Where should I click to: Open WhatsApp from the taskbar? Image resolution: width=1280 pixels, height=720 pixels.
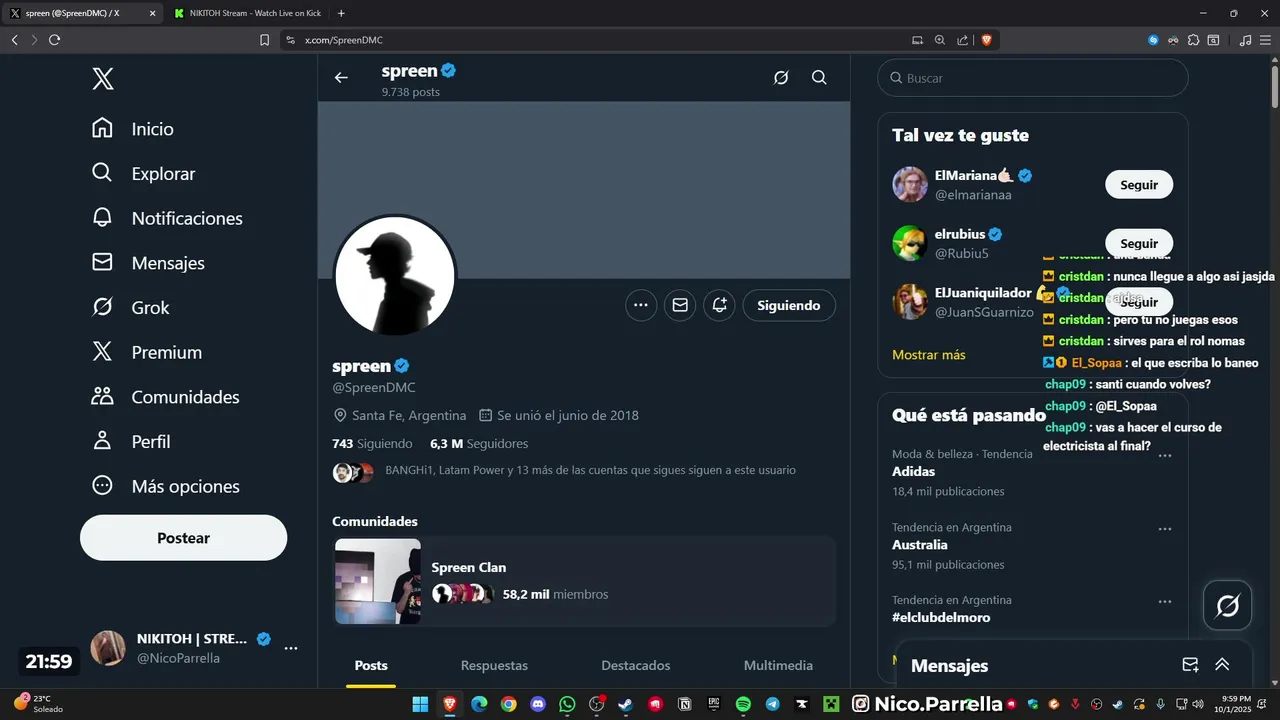[568, 704]
